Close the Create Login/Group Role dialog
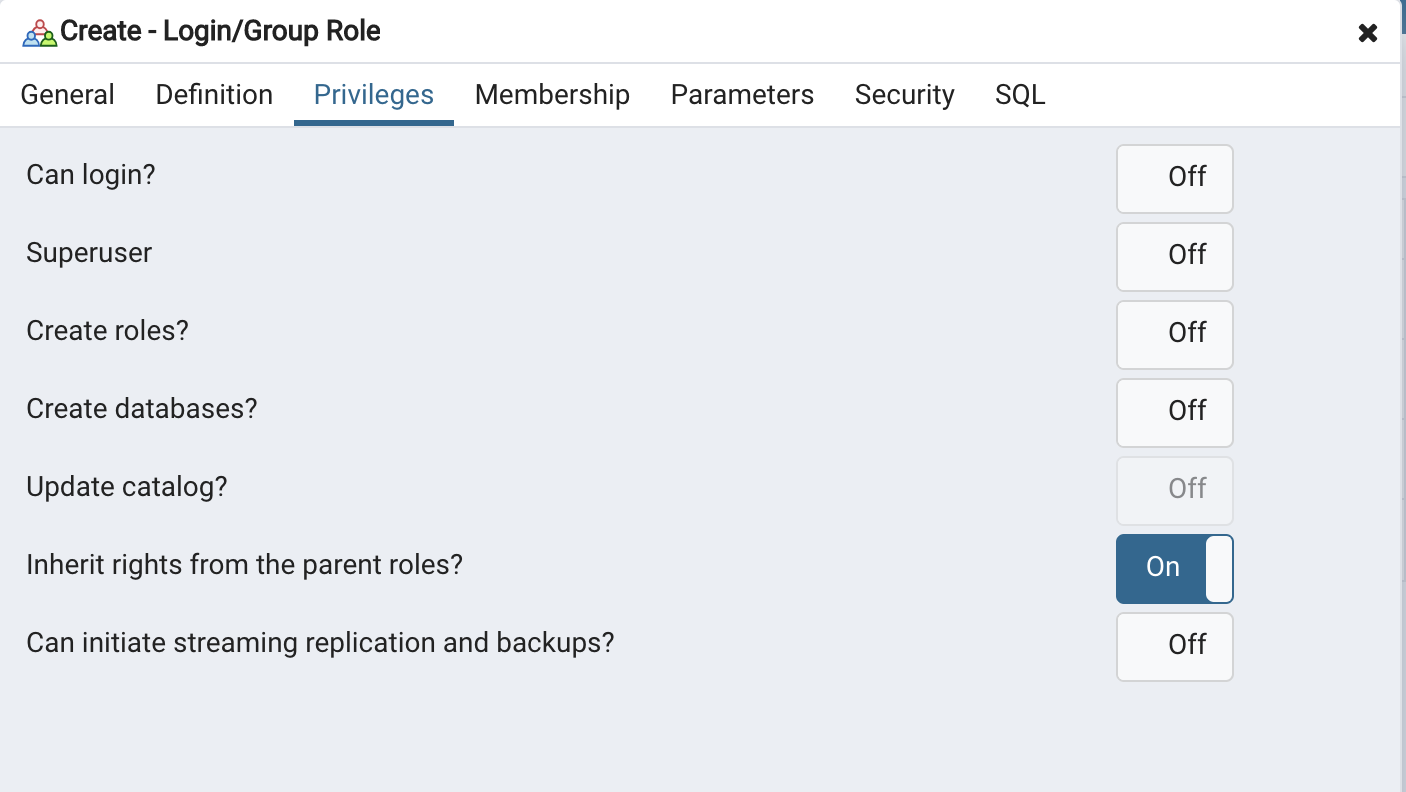Image resolution: width=1406 pixels, height=792 pixels. coord(1368,33)
